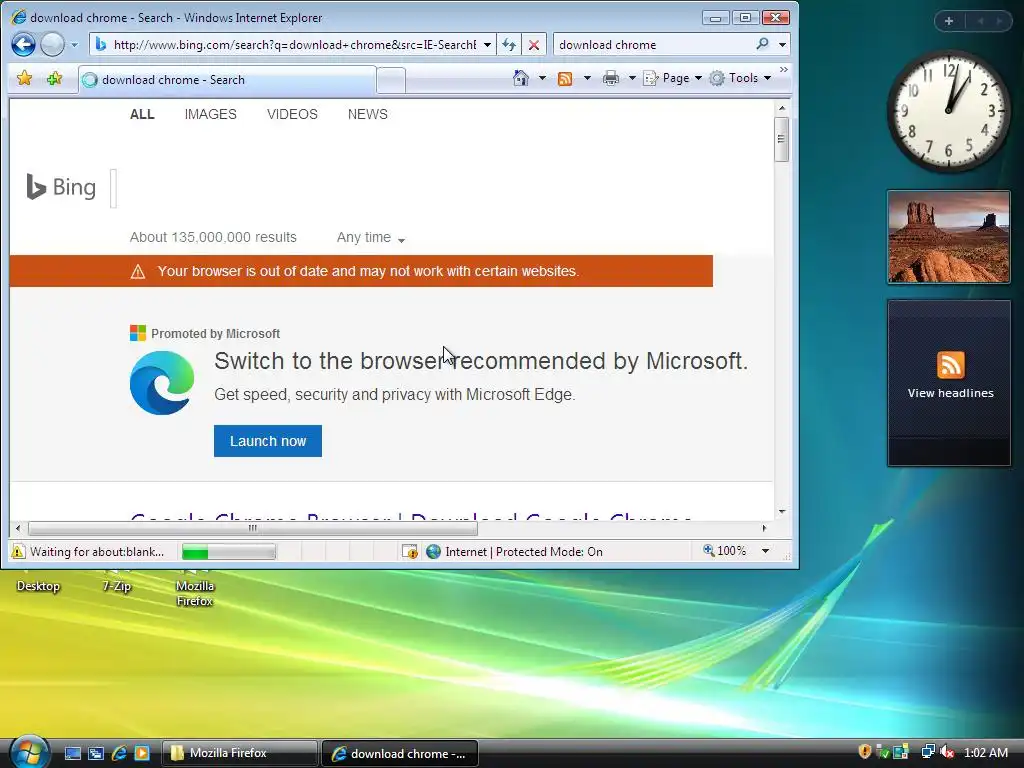1024x768 pixels.
Task: Click the sidebar desert slideshow picture
Action: point(948,237)
